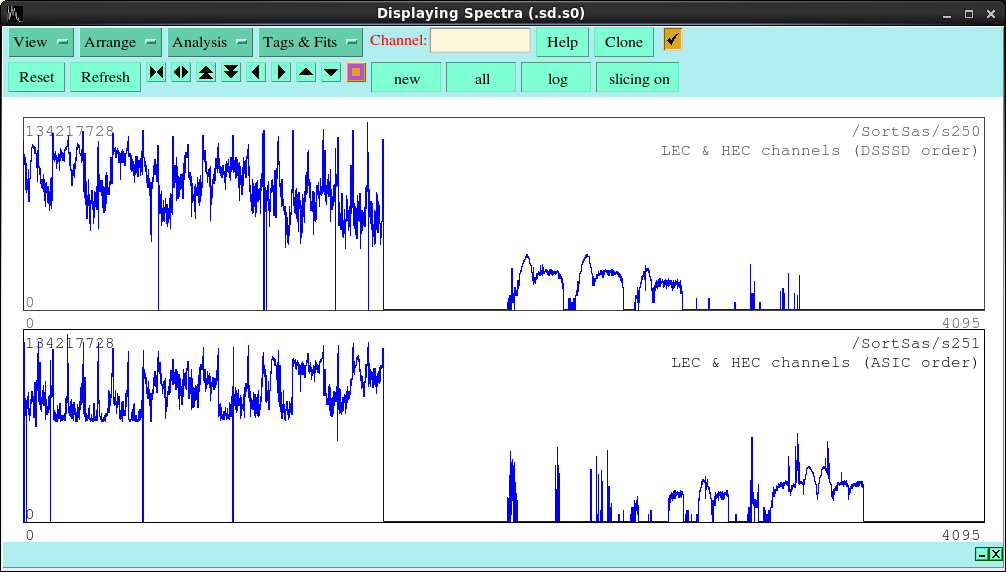Click the horizontal expand arrows icon
The image size is (1006, 572).
[x=181, y=73]
